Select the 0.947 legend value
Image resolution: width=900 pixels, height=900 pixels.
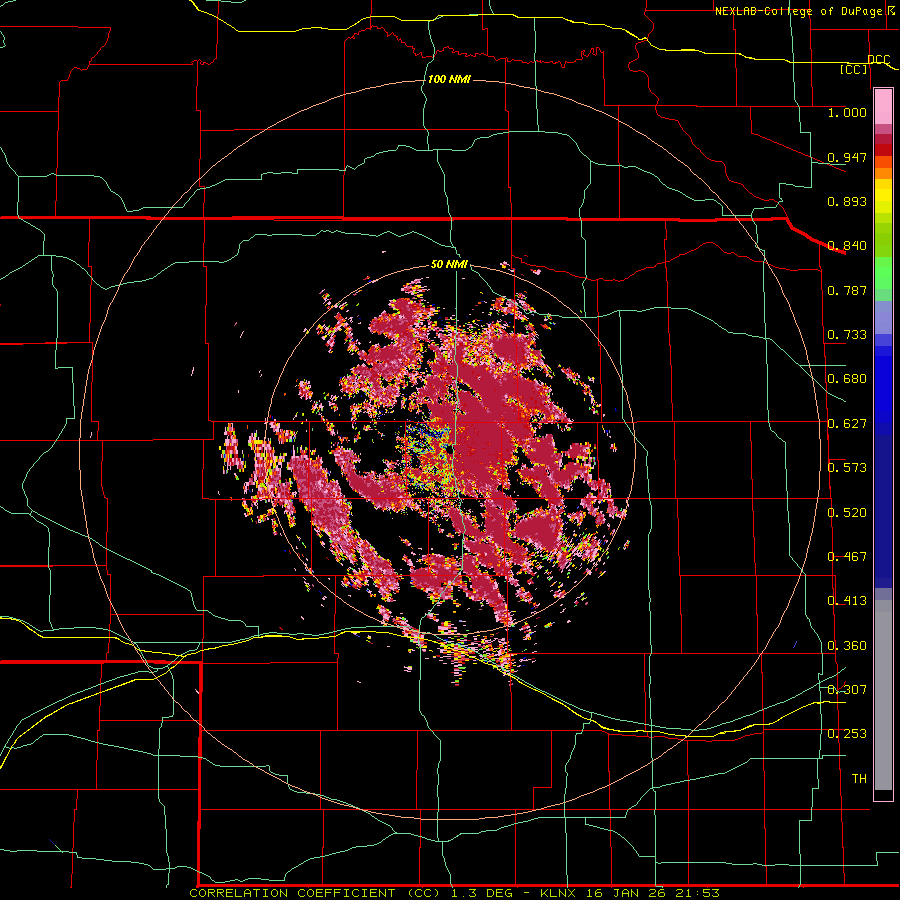[x=847, y=157]
